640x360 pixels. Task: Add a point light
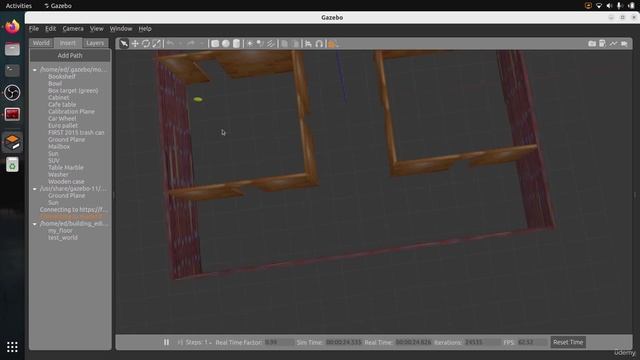click(250, 44)
